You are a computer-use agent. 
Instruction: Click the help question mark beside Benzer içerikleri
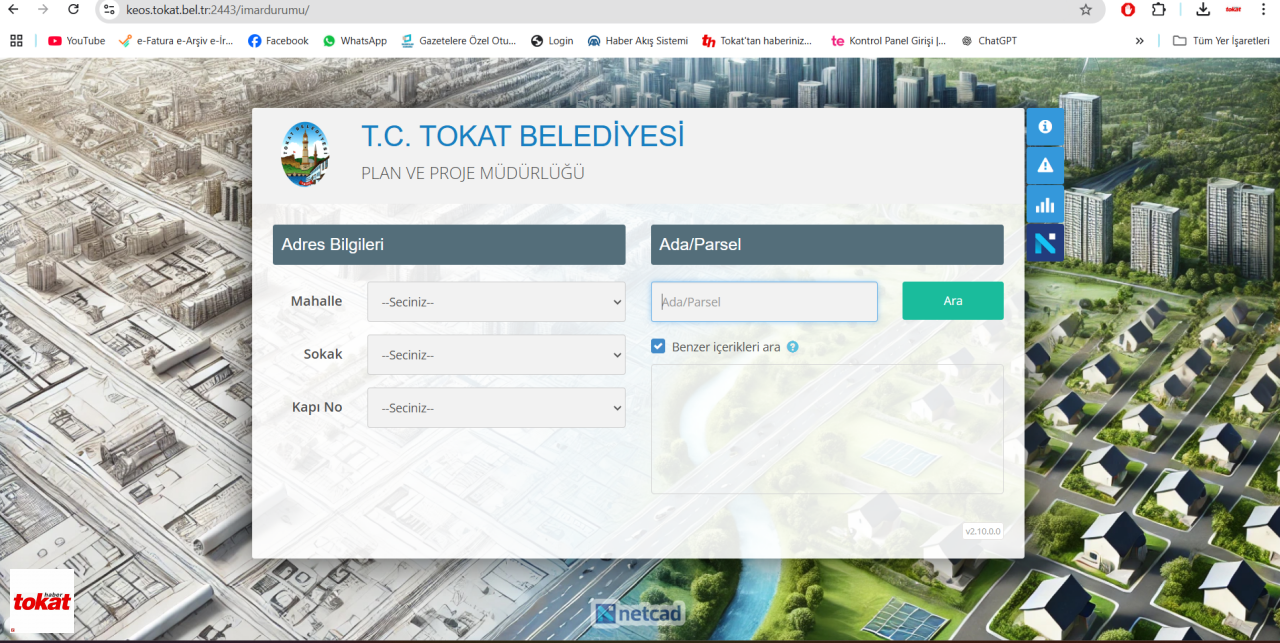click(792, 347)
